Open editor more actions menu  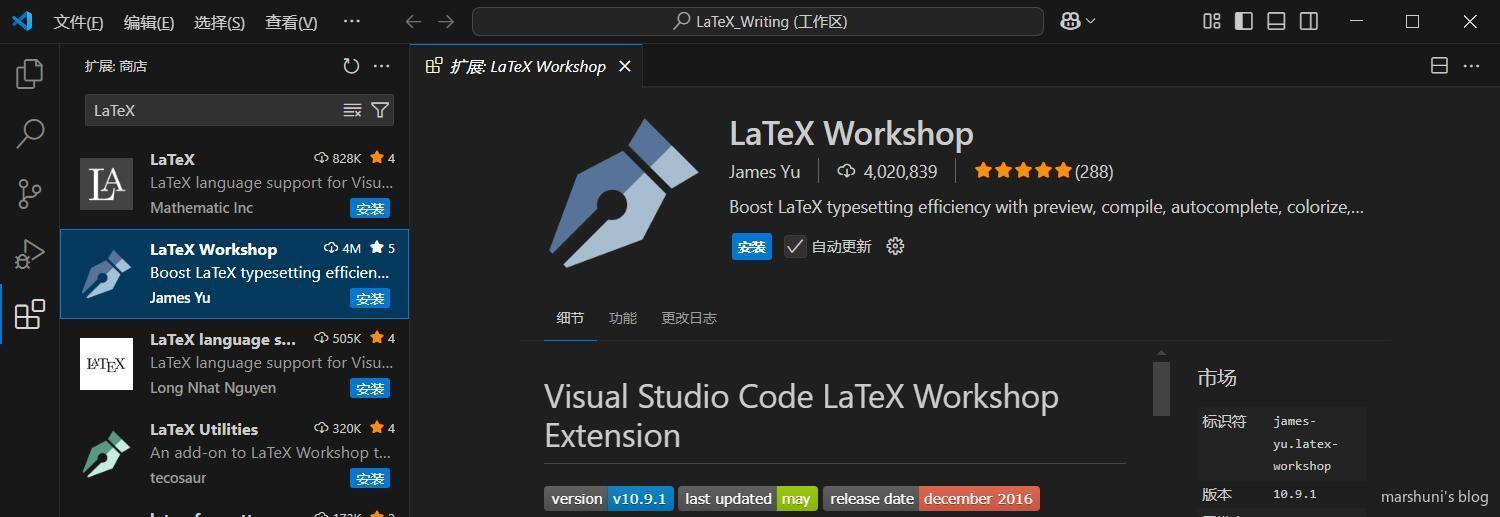click(x=1471, y=66)
